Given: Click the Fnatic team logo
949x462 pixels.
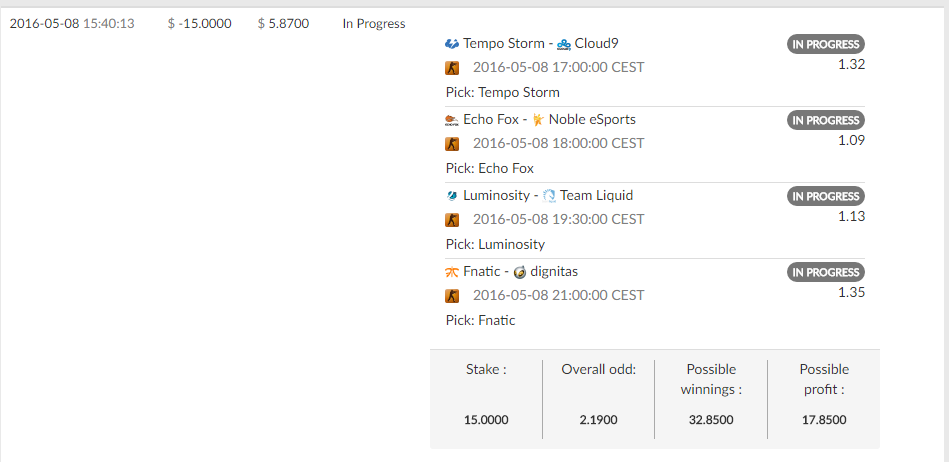Looking at the screenshot, I should pyautogui.click(x=452, y=272).
